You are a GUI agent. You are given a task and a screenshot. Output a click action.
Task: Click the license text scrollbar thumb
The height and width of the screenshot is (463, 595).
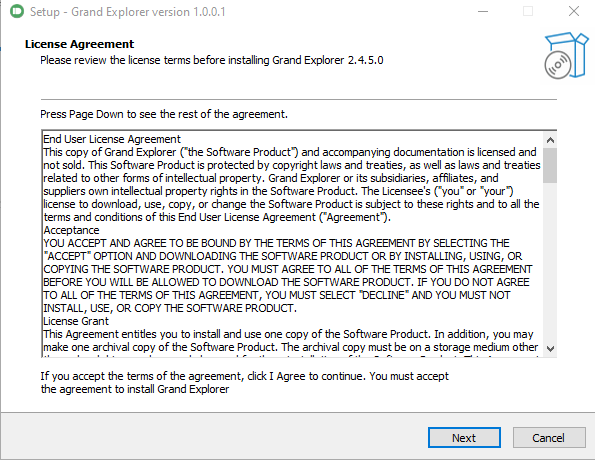(x=550, y=165)
